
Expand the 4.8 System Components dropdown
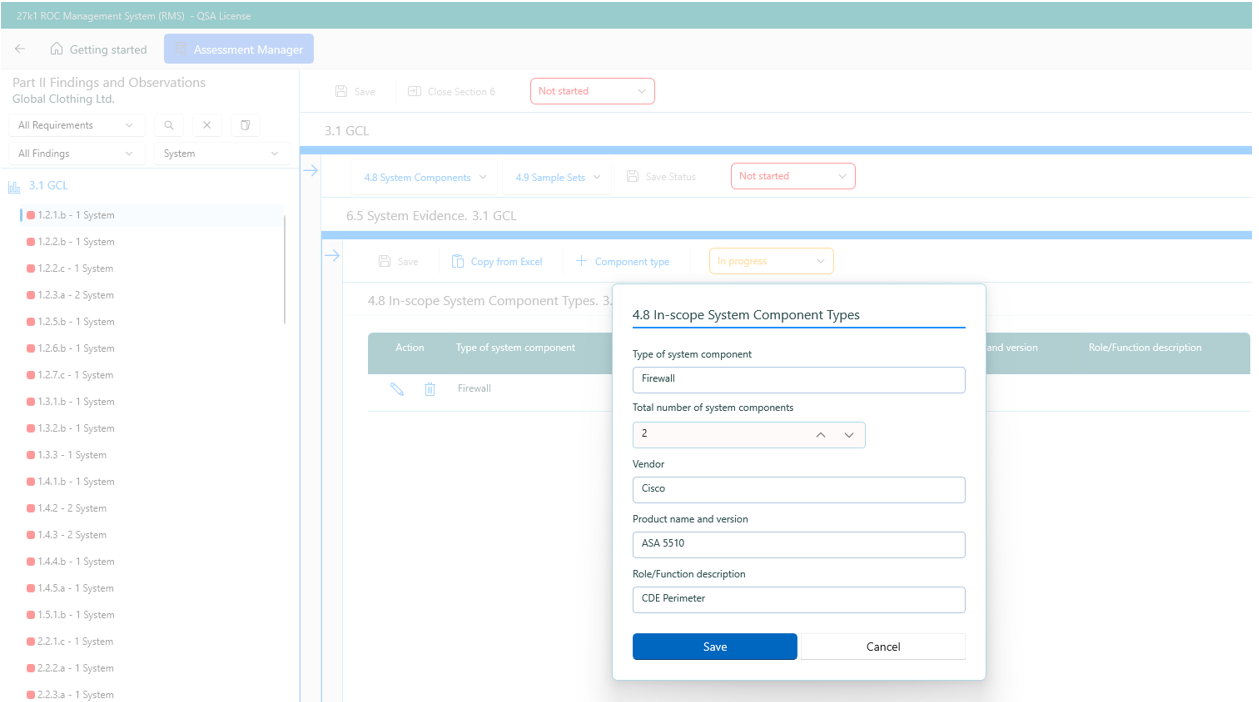[x=425, y=177]
